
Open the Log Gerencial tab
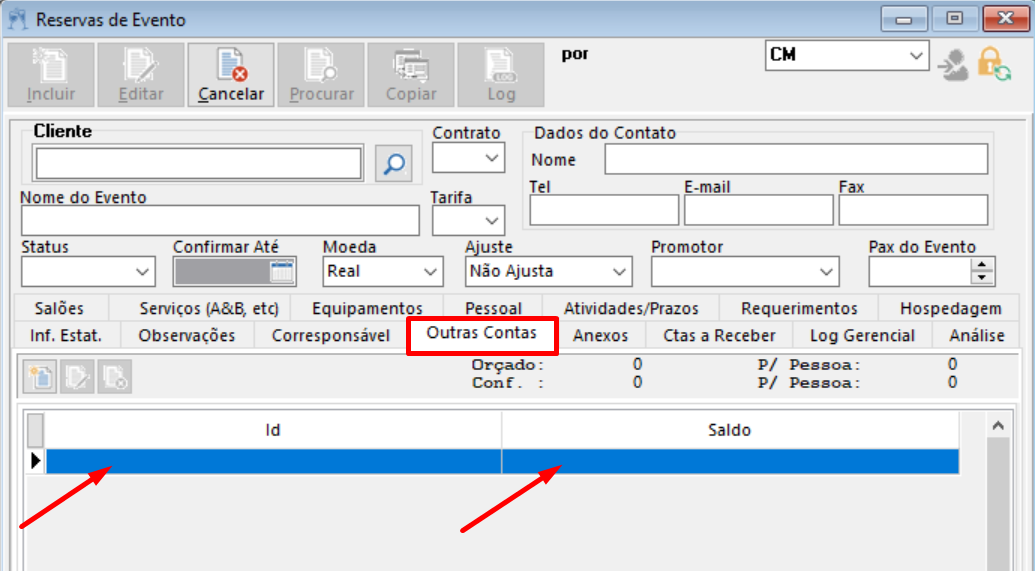862,335
